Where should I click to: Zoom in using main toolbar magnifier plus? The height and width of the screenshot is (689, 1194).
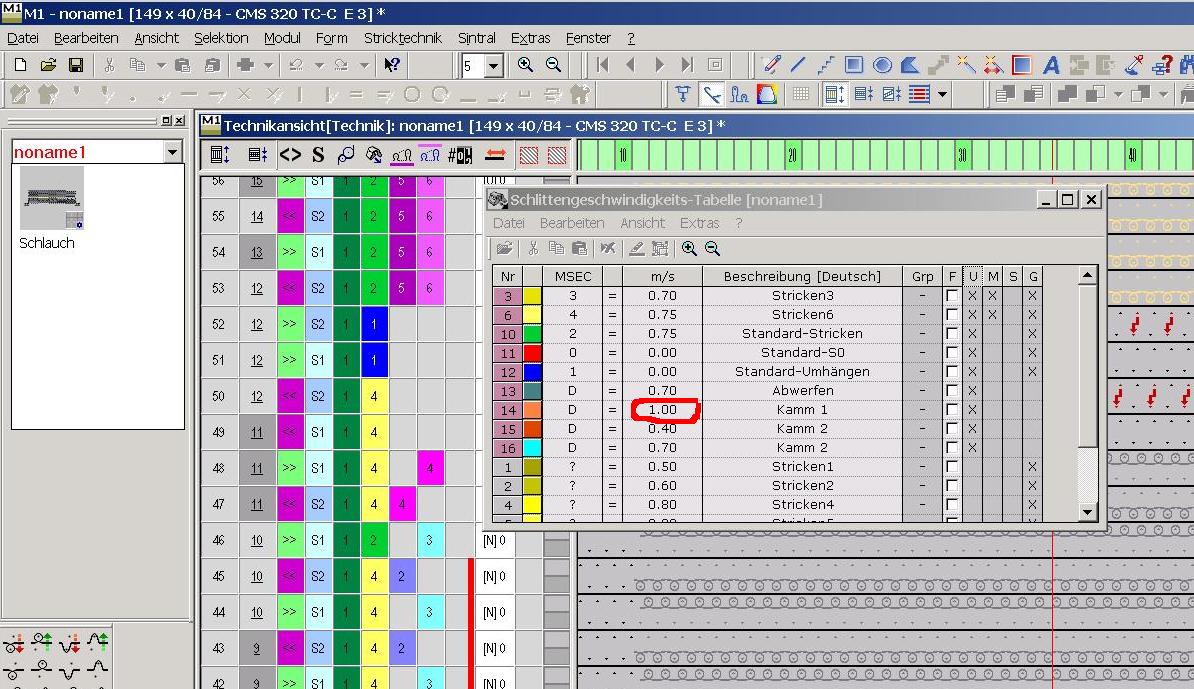525,65
